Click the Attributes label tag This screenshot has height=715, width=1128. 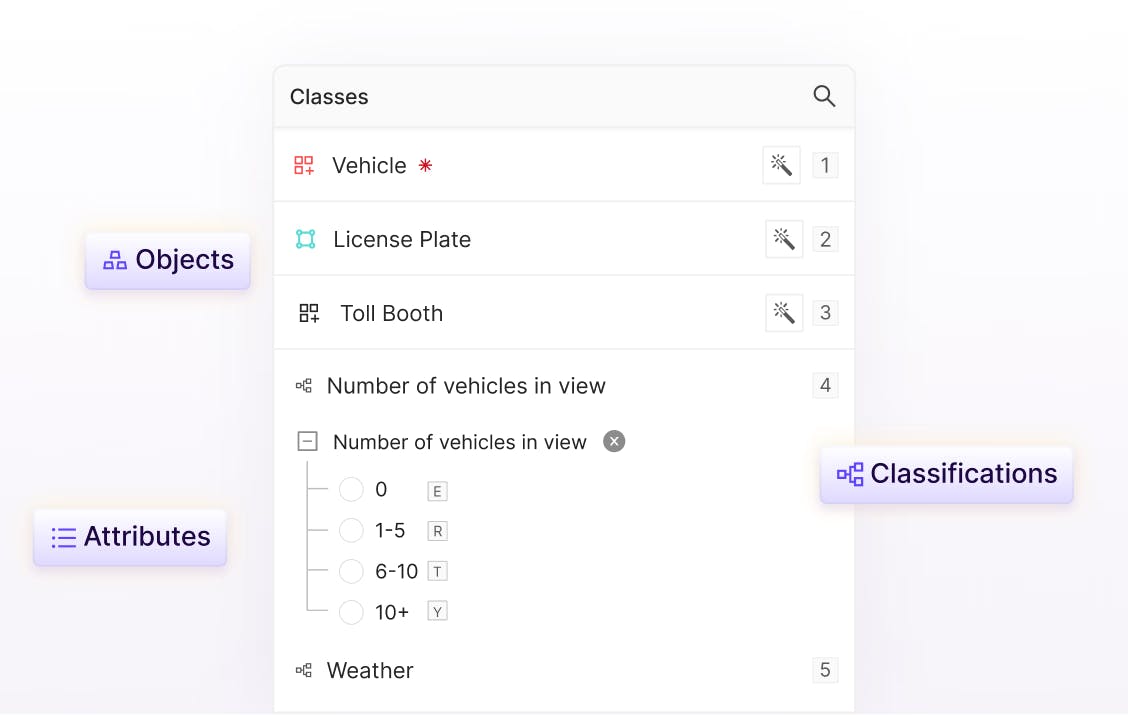(131, 537)
